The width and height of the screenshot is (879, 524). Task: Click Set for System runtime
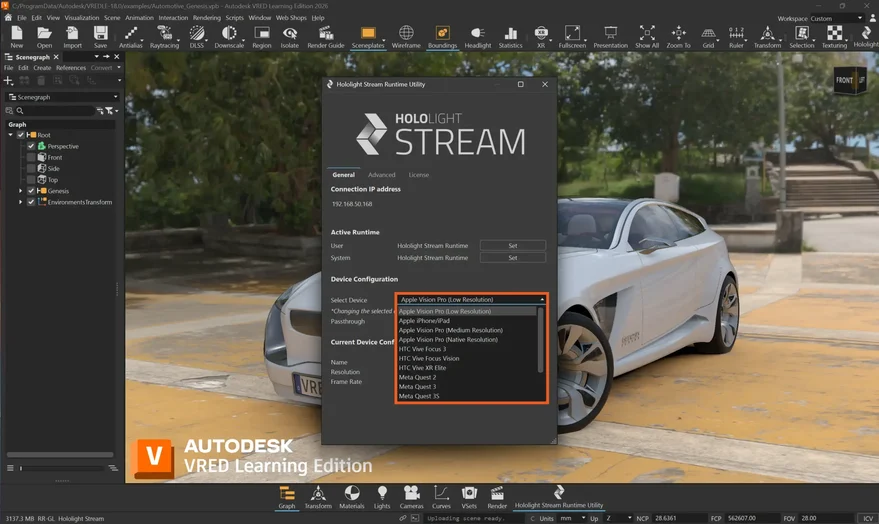click(513, 258)
